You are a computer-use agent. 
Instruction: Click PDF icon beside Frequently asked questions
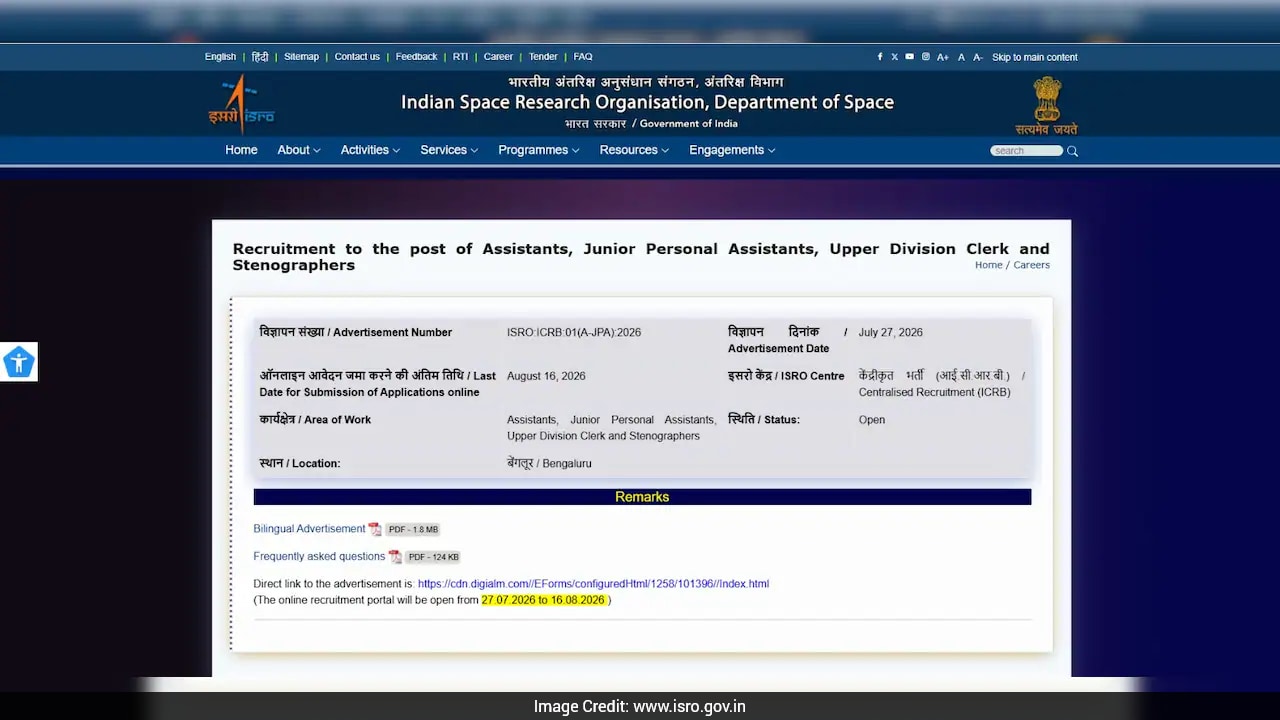coord(395,557)
